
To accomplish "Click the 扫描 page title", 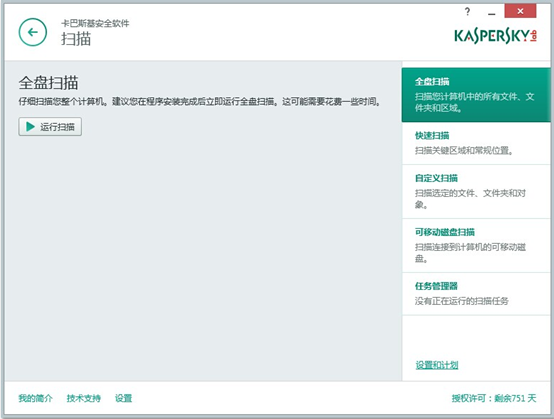I will [x=76, y=39].
